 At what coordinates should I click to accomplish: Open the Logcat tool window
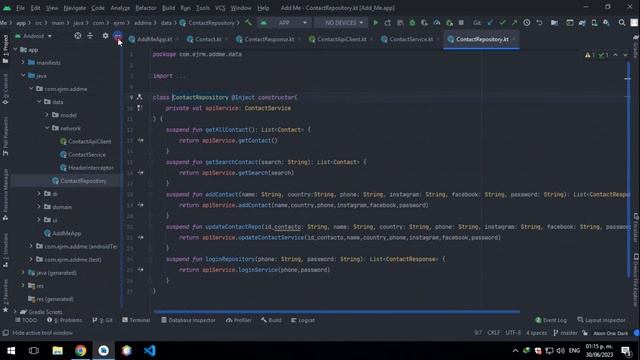pos(303,320)
